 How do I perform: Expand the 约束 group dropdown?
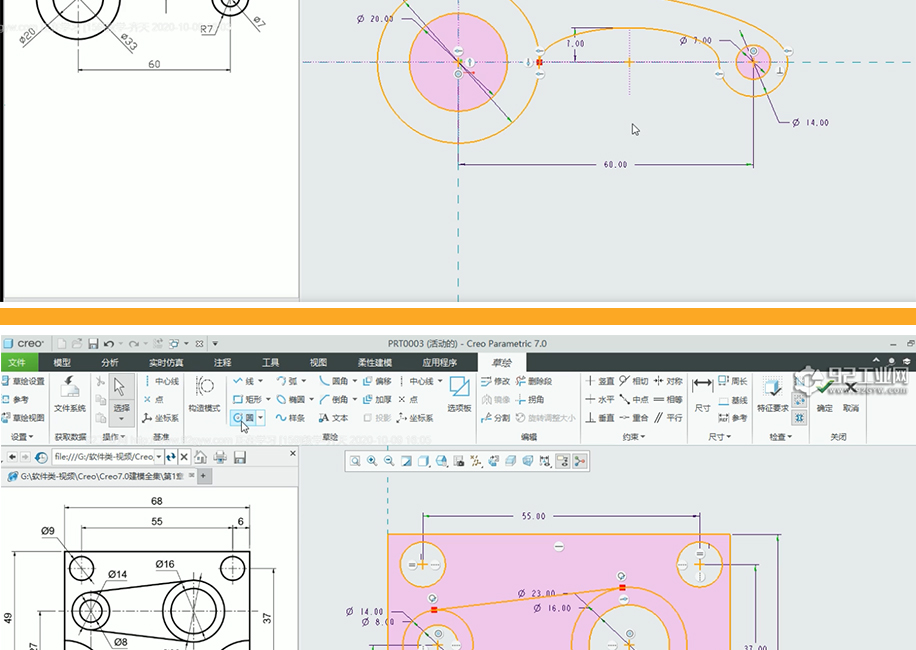point(634,437)
